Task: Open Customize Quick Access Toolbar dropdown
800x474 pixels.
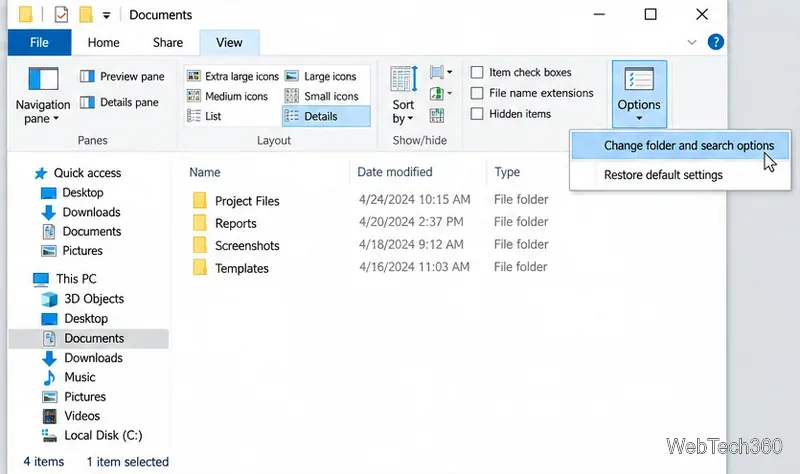Action: (x=106, y=15)
